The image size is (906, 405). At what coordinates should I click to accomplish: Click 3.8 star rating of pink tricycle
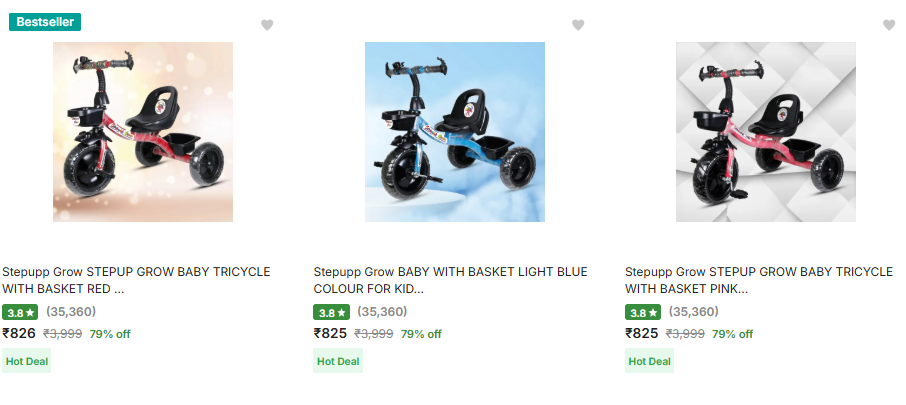642,312
